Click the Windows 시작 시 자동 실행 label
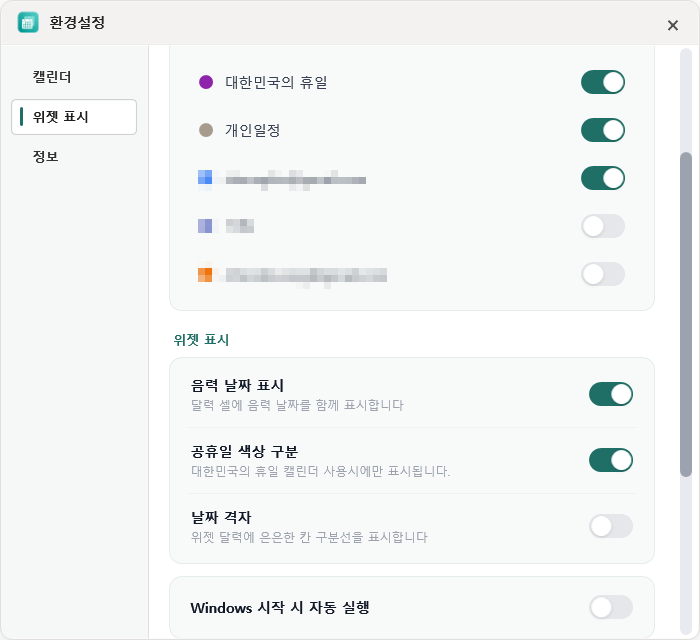The height and width of the screenshot is (640, 700). tap(280, 608)
